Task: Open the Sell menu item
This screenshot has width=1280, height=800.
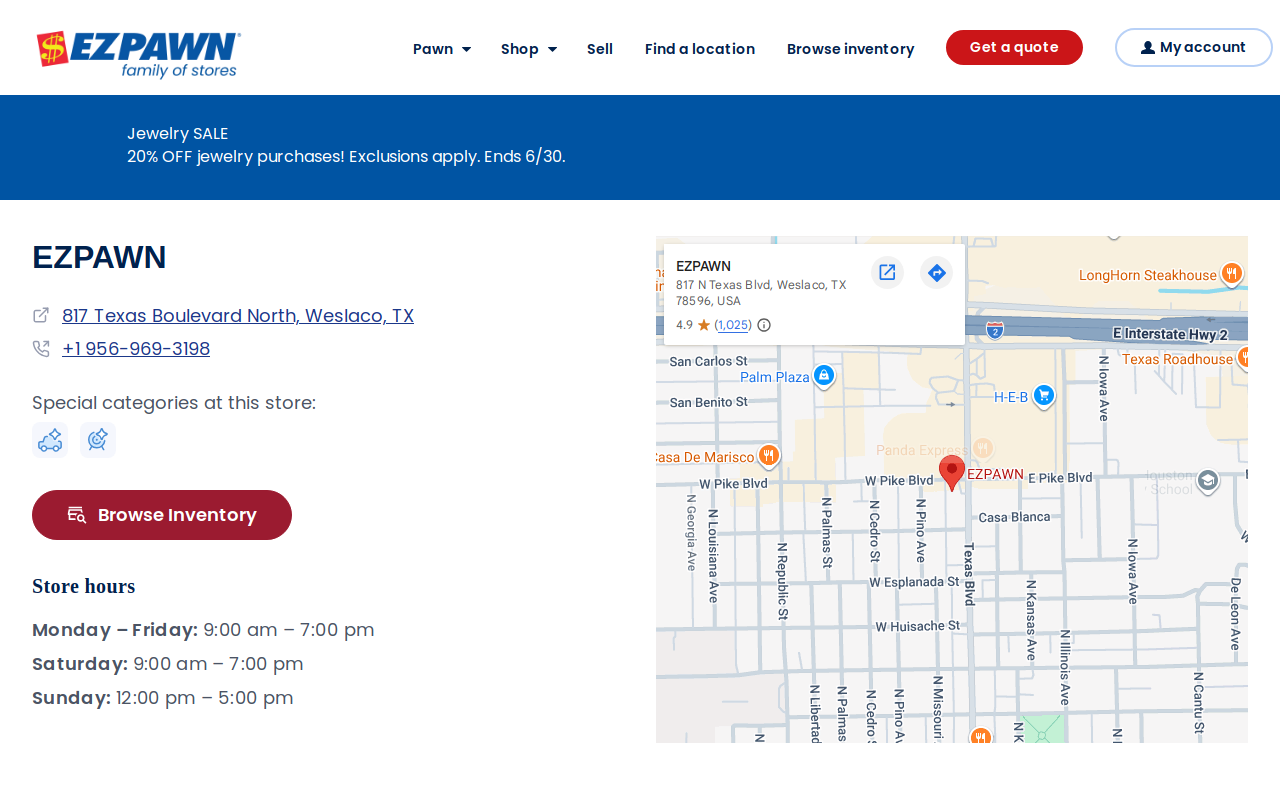Action: (600, 49)
